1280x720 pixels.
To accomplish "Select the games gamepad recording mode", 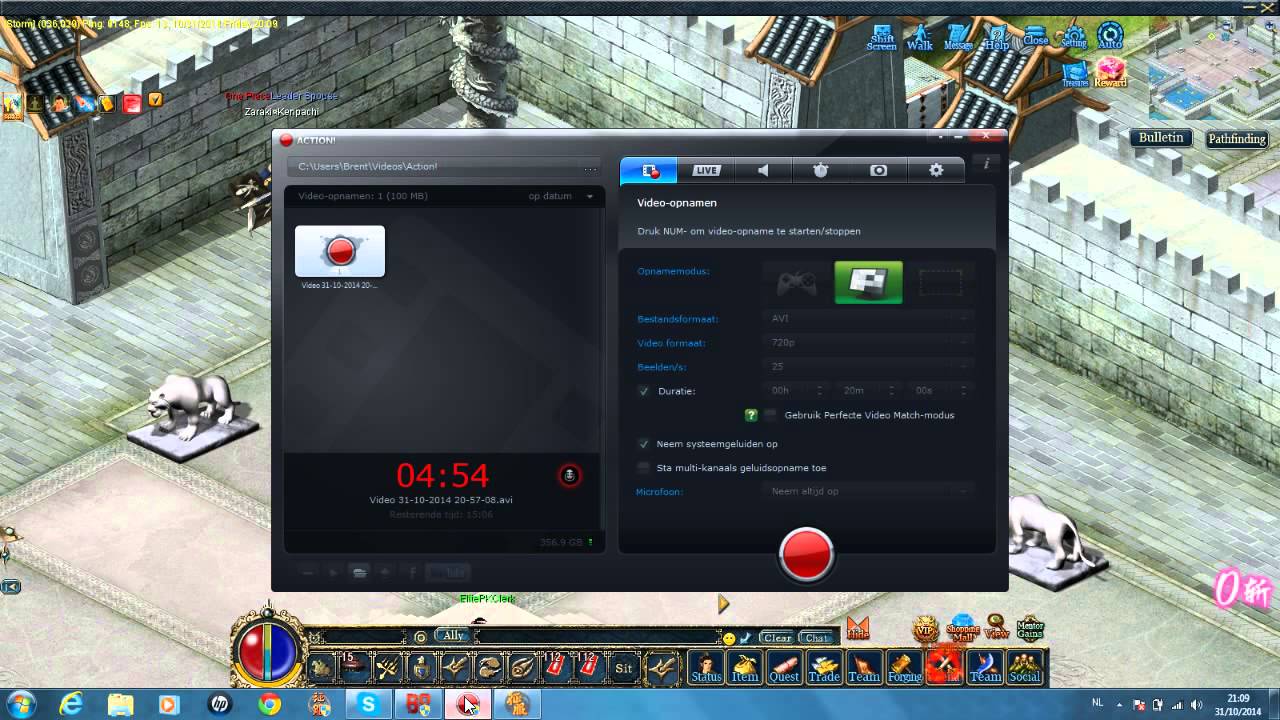I will [x=797, y=283].
